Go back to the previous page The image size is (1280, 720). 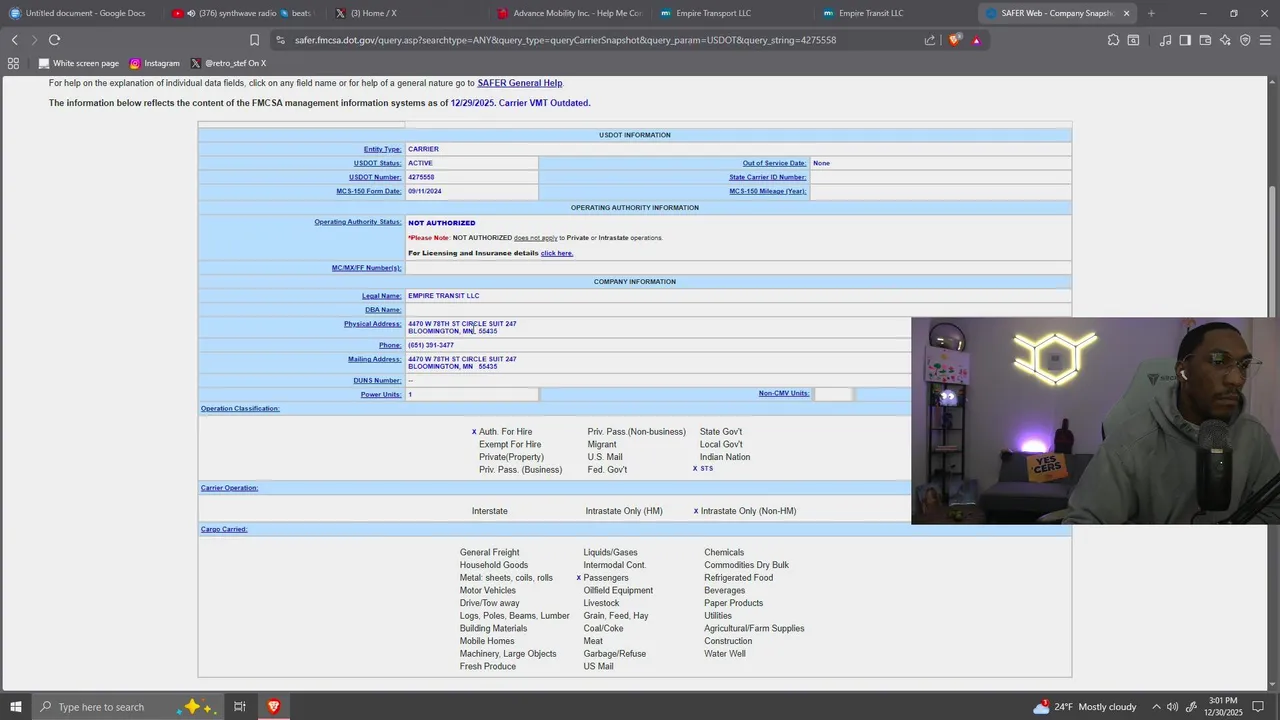[x=14, y=40]
